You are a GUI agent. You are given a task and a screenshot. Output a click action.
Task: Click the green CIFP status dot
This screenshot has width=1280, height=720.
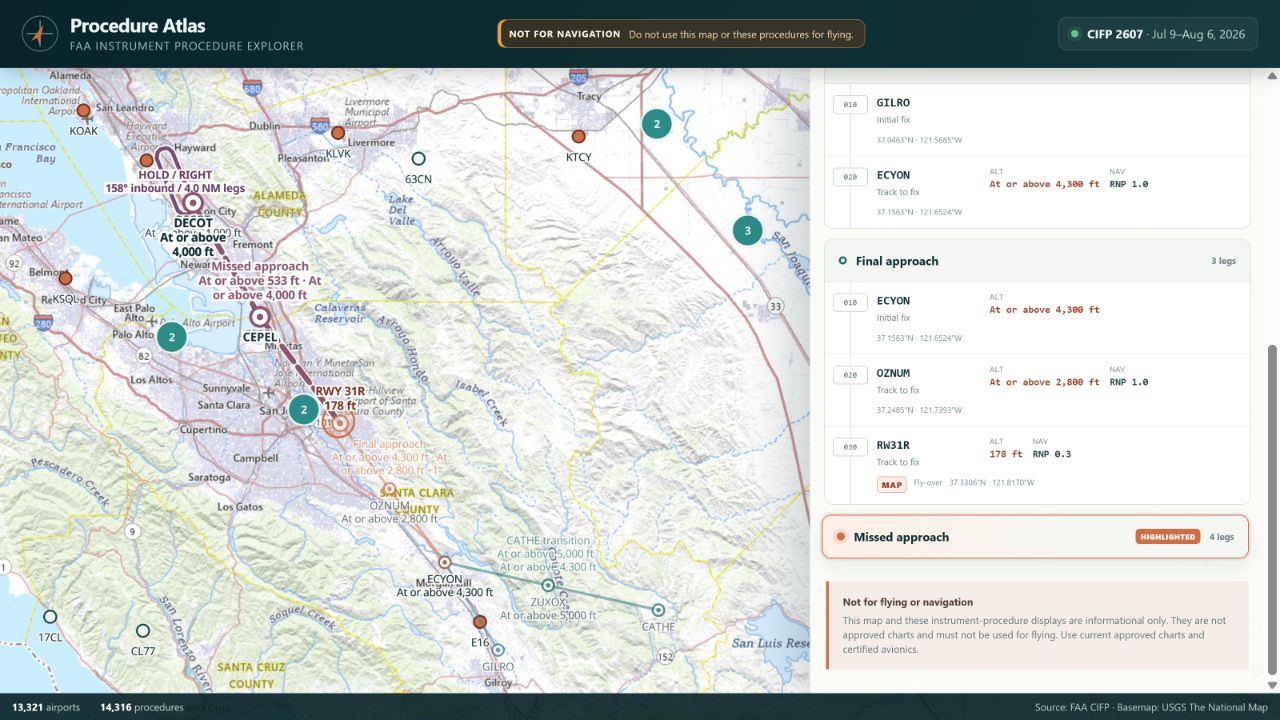pyautogui.click(x=1075, y=34)
